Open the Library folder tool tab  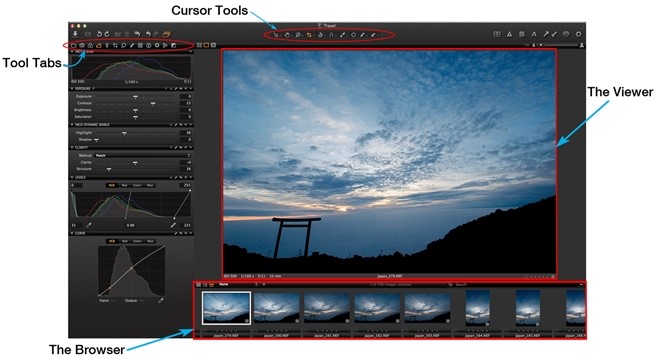[x=74, y=45]
